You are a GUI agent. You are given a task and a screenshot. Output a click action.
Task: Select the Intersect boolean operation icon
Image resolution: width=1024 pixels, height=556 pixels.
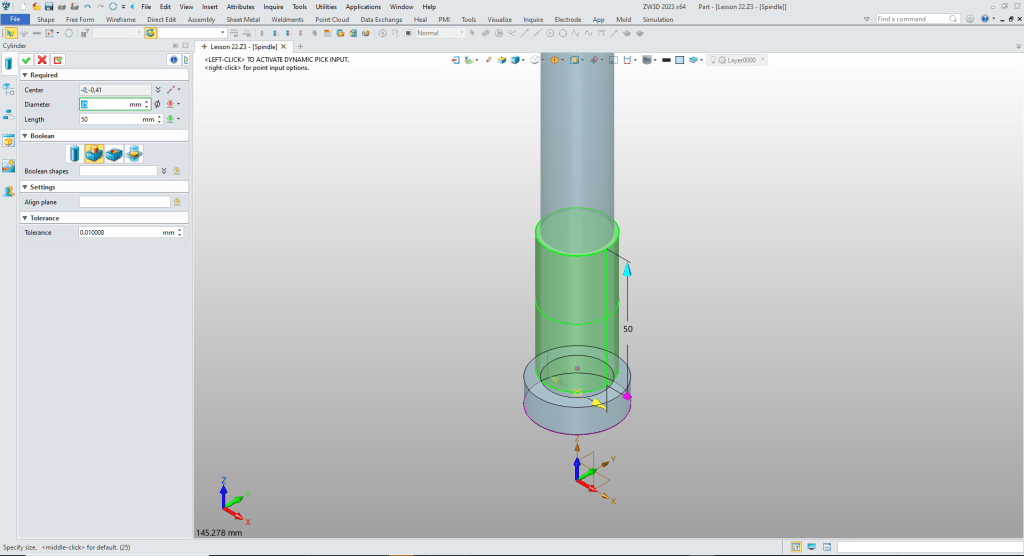[x=133, y=153]
